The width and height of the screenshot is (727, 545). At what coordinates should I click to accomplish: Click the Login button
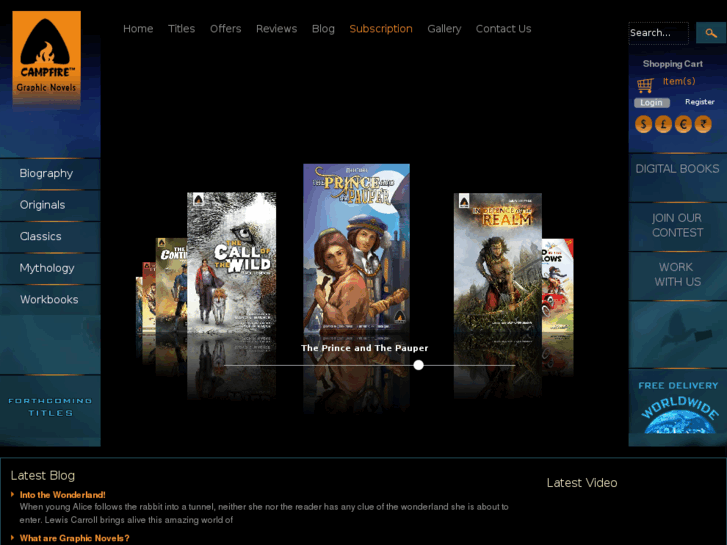[651, 103]
